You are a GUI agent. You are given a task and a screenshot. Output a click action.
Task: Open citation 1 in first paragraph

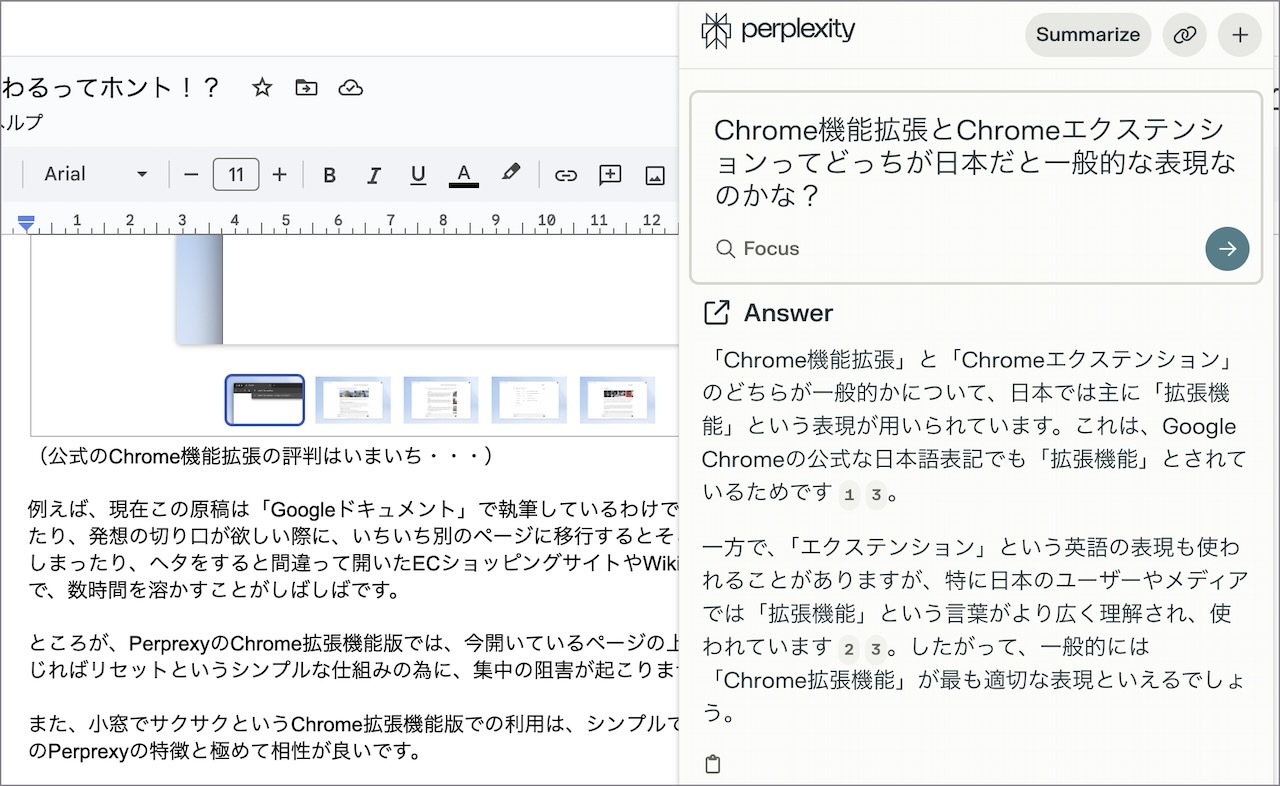pos(849,494)
